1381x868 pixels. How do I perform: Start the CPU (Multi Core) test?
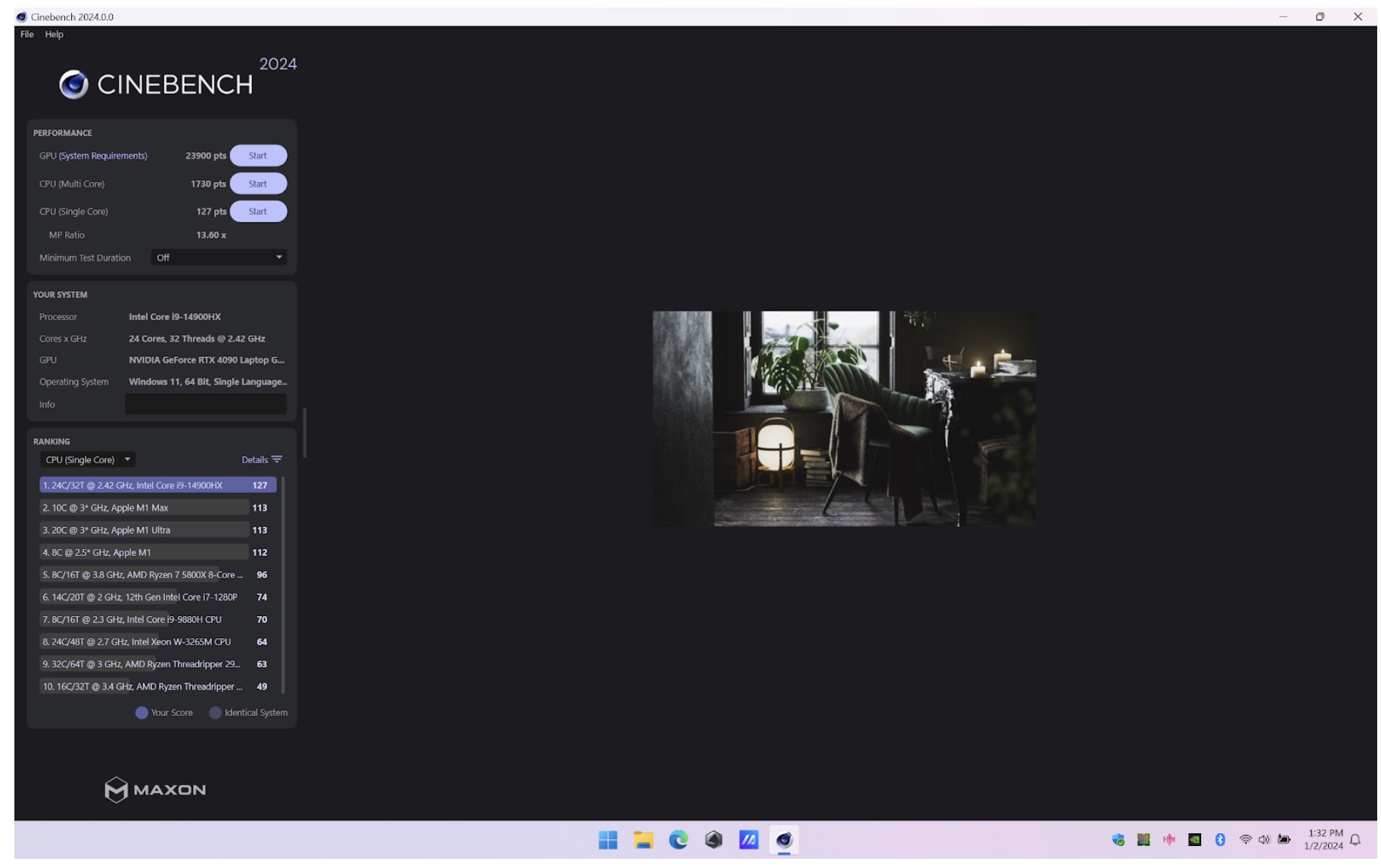[258, 184]
